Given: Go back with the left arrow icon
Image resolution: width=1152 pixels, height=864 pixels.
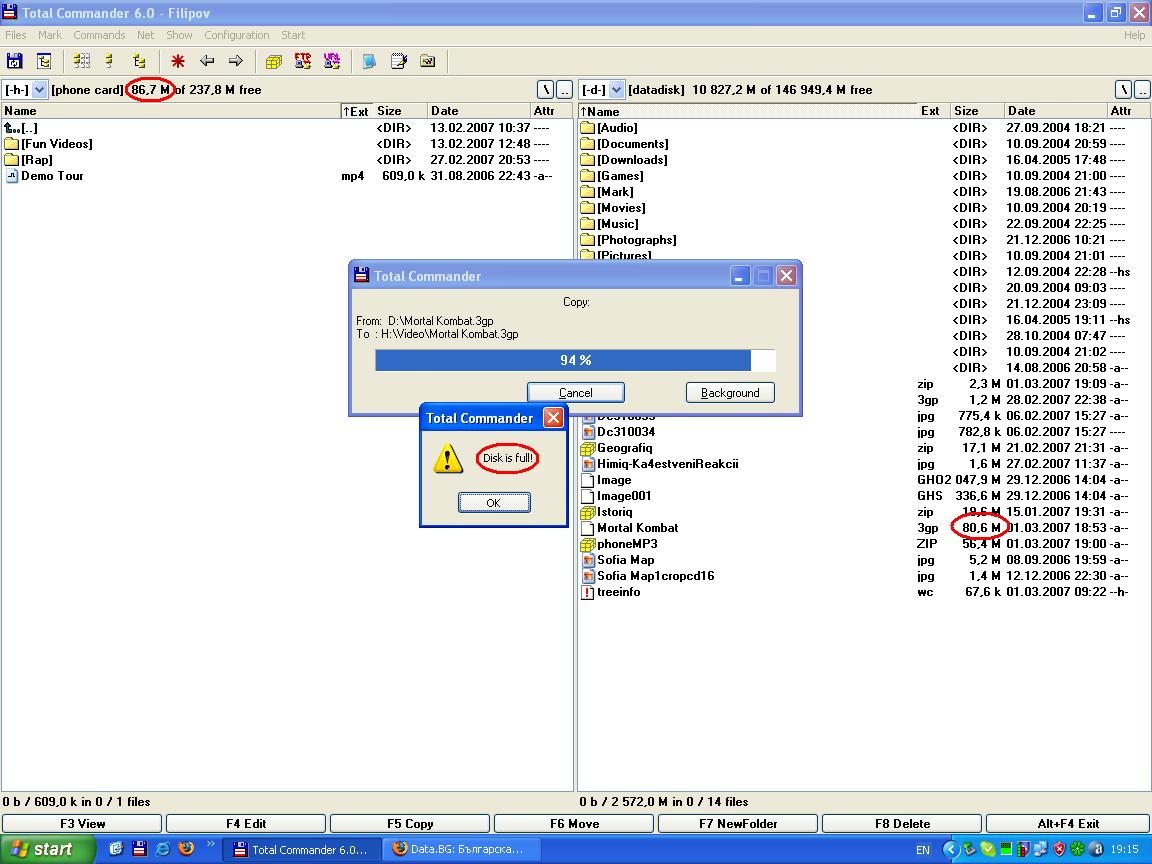Looking at the screenshot, I should (207, 62).
